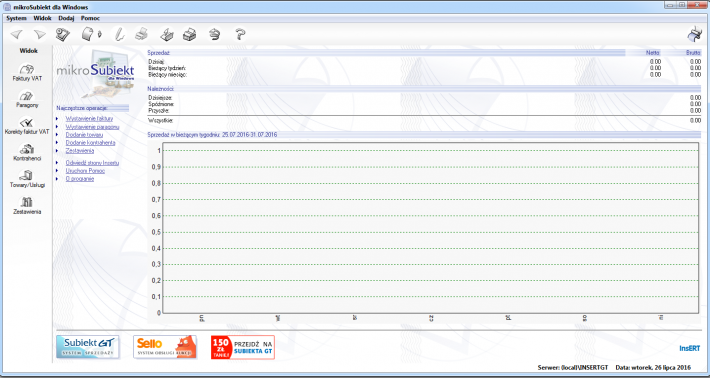Viewport: 710px width, 378px height.
Task: Select Korekty faktur VAT in sidebar
Action: click(27, 126)
